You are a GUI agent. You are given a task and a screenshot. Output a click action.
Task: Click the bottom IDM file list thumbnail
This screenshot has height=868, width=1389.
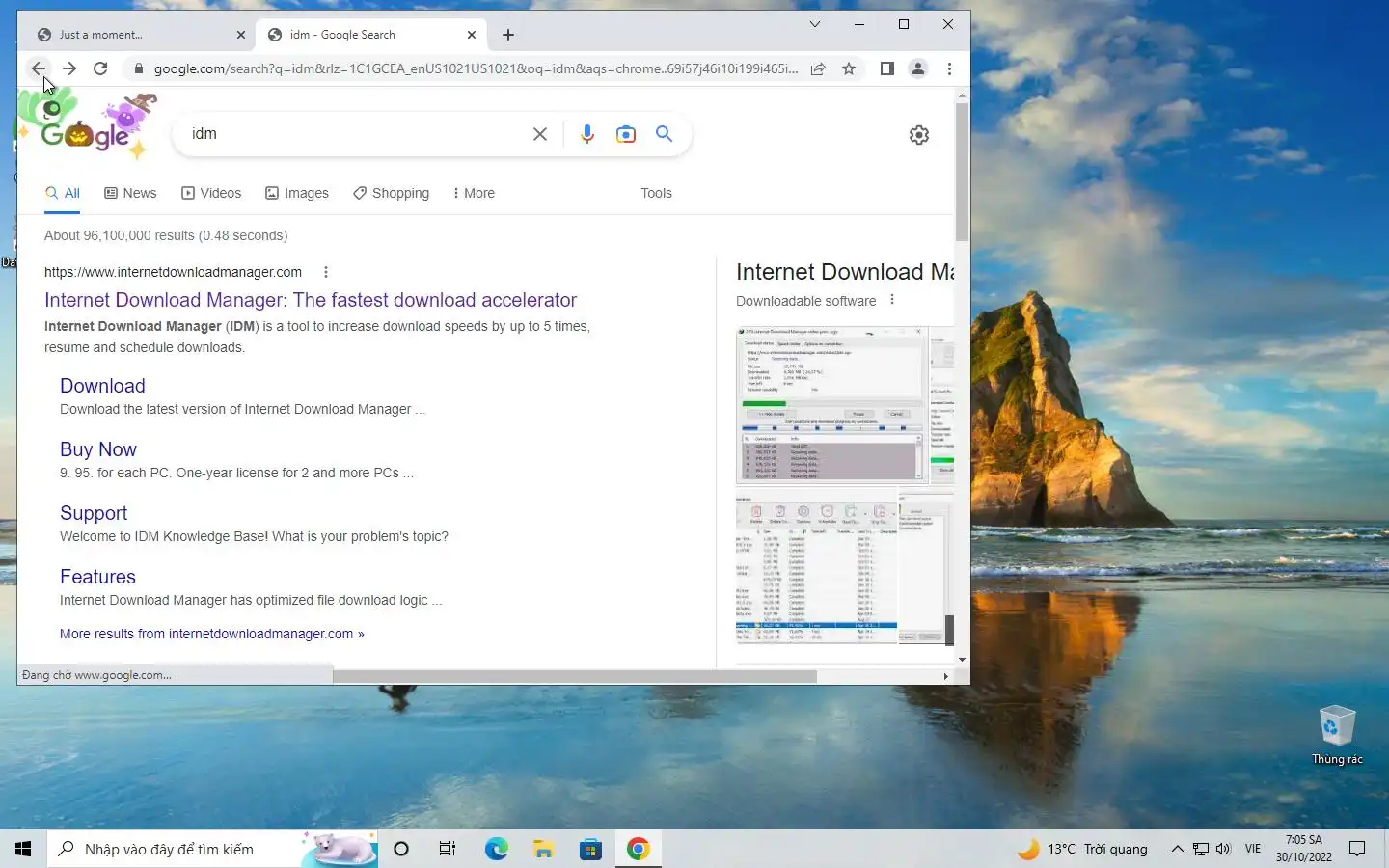(816, 567)
